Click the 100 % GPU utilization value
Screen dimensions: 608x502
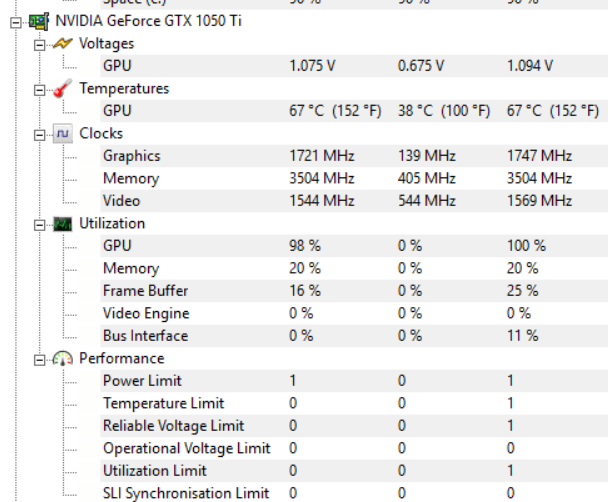pyautogui.click(x=526, y=246)
